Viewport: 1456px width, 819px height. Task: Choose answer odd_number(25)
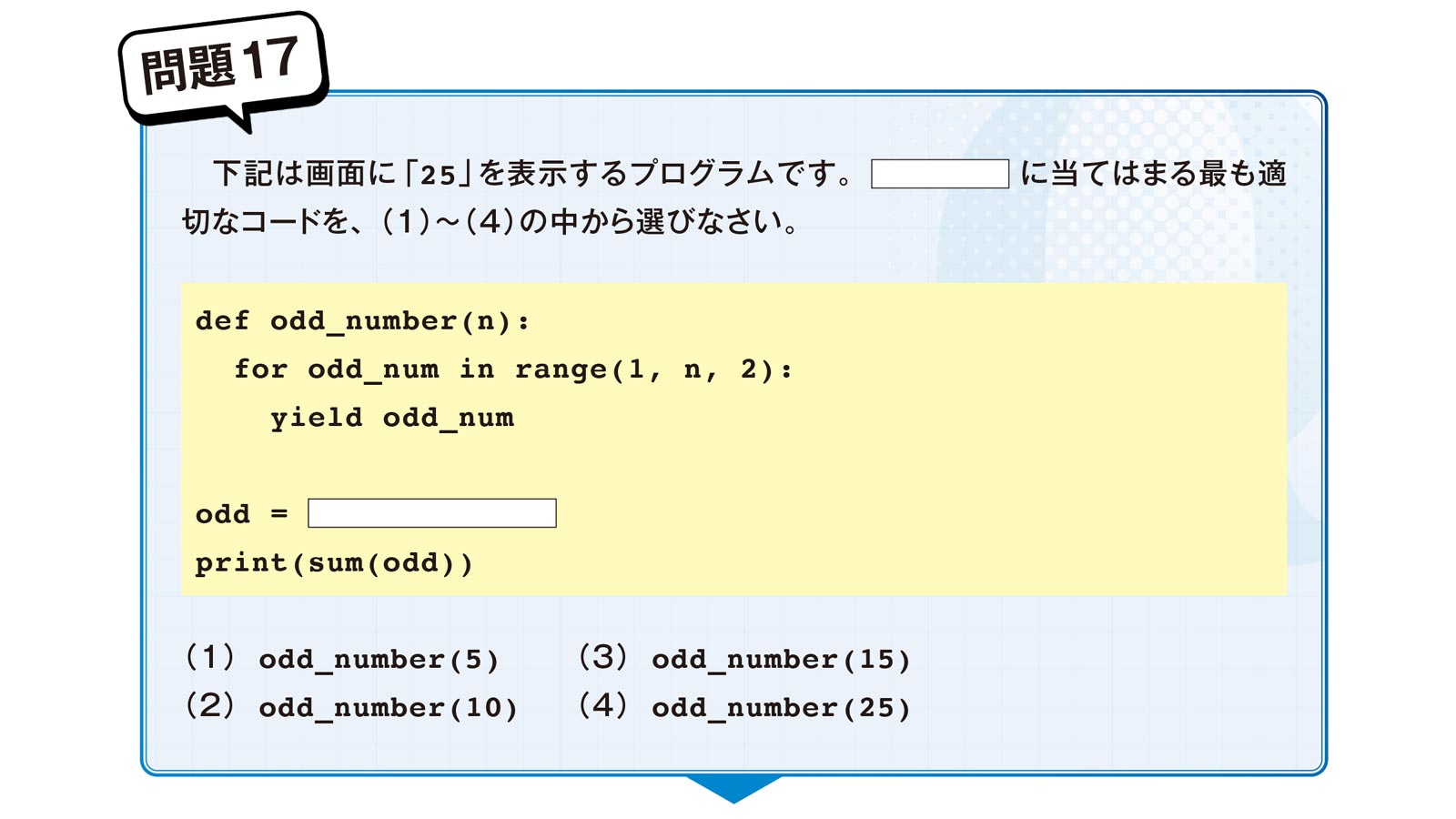781,708
